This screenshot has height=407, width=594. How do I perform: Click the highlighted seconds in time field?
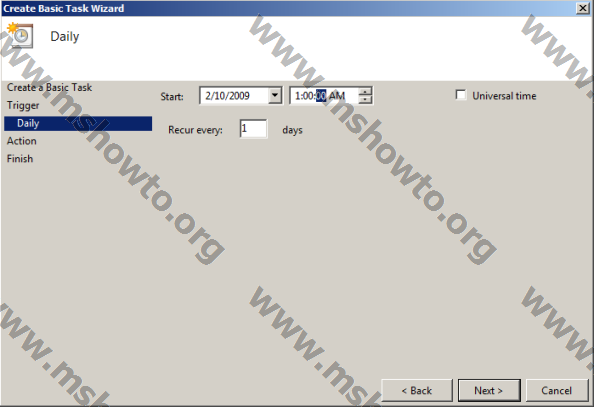[321, 96]
